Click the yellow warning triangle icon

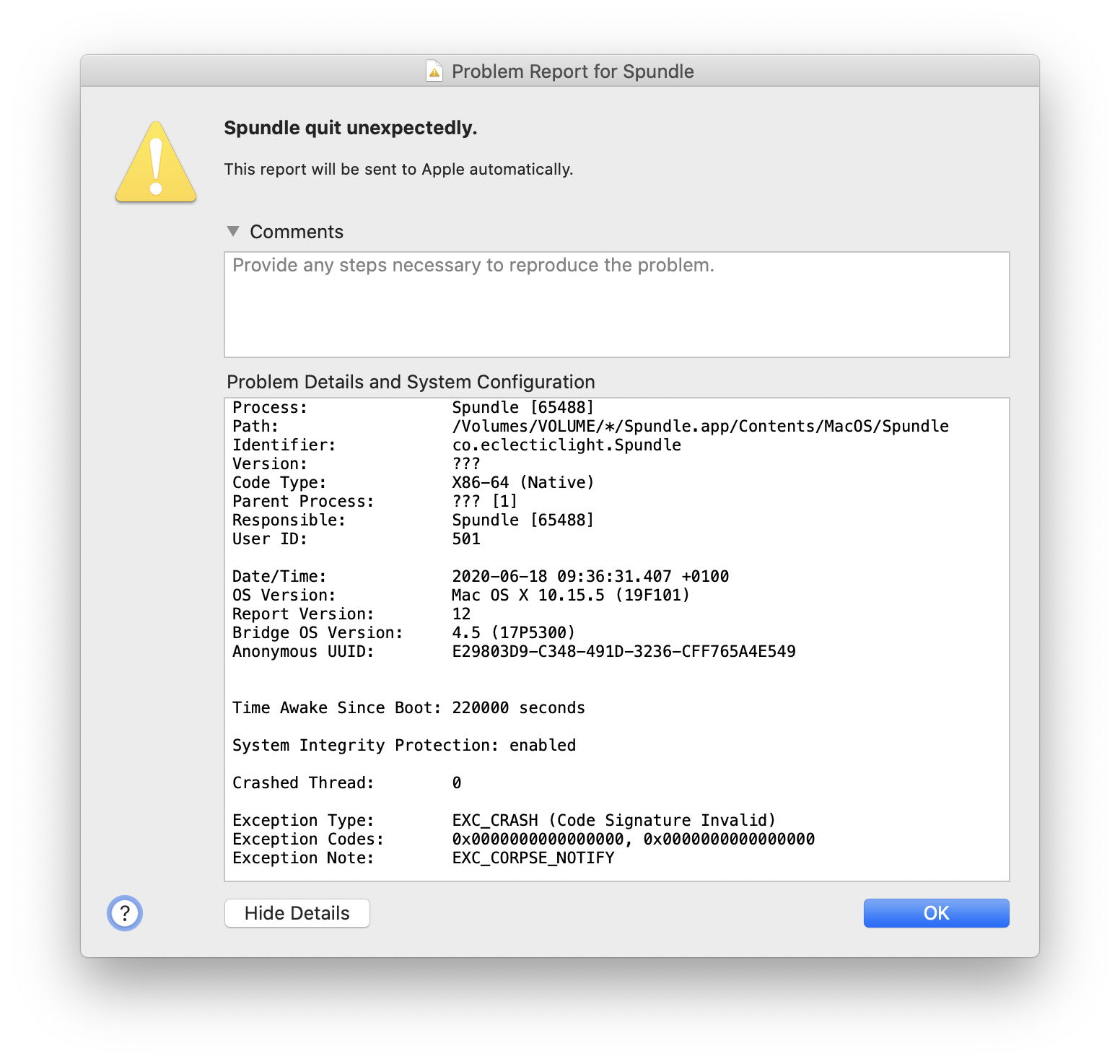pyautogui.click(x=156, y=163)
